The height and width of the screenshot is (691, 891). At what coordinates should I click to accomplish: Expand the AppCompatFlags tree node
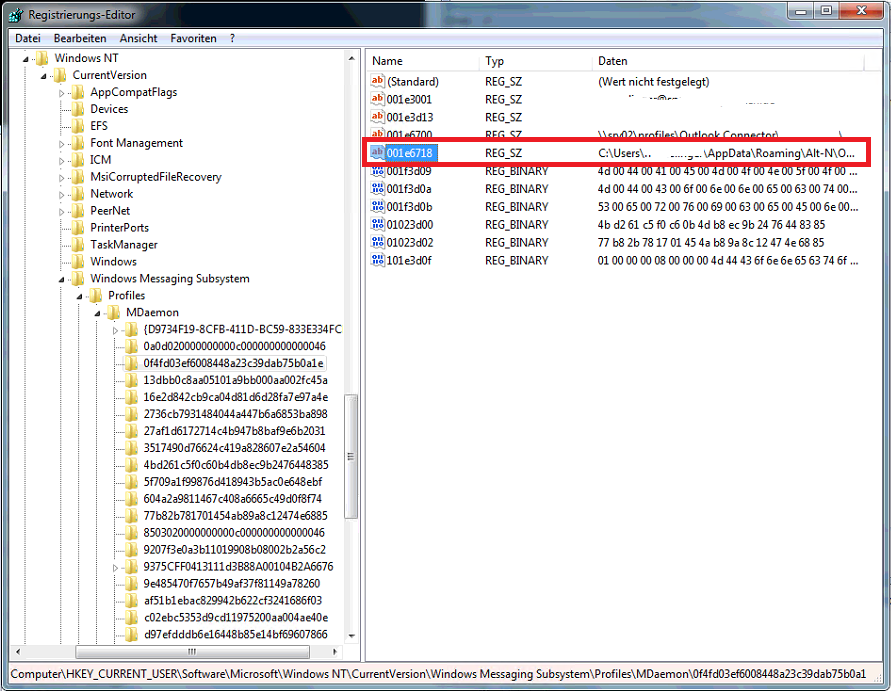point(61,93)
